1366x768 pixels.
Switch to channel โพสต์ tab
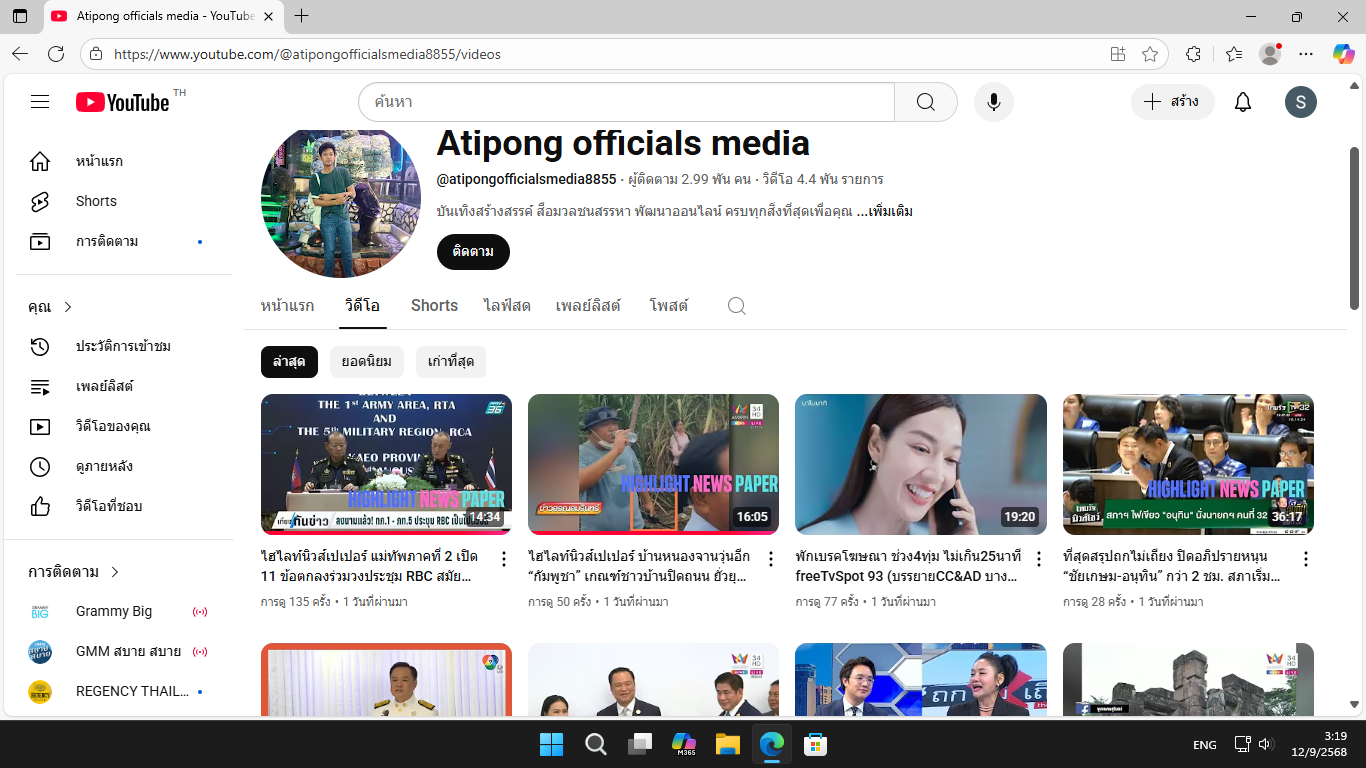[669, 306]
